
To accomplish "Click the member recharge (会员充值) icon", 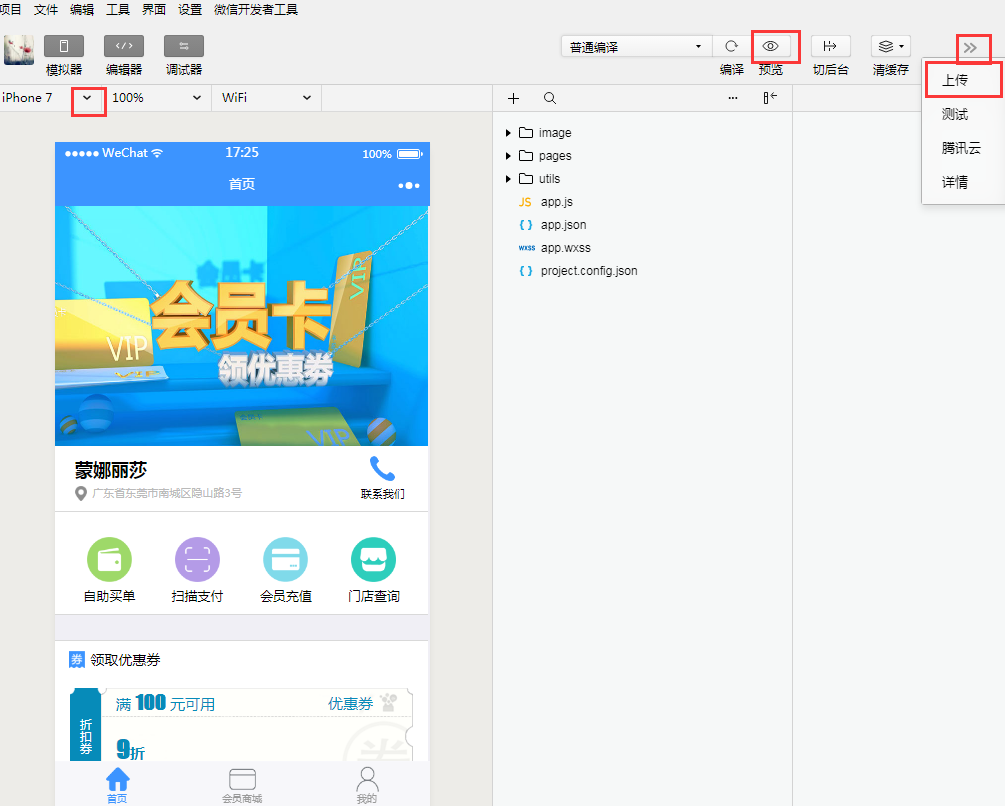I will point(285,559).
